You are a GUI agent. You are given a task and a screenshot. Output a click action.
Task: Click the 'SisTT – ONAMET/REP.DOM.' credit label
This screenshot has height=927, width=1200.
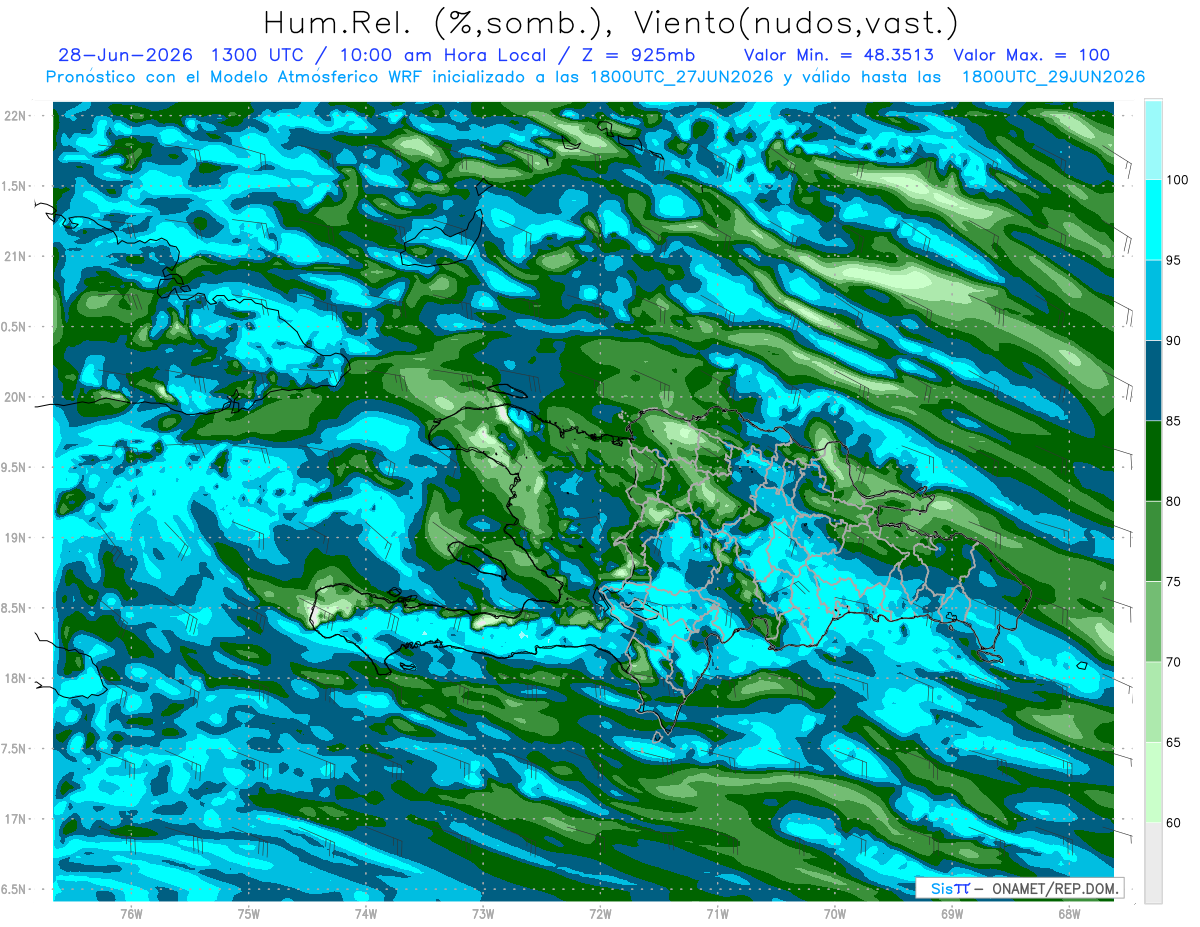coord(1022,888)
